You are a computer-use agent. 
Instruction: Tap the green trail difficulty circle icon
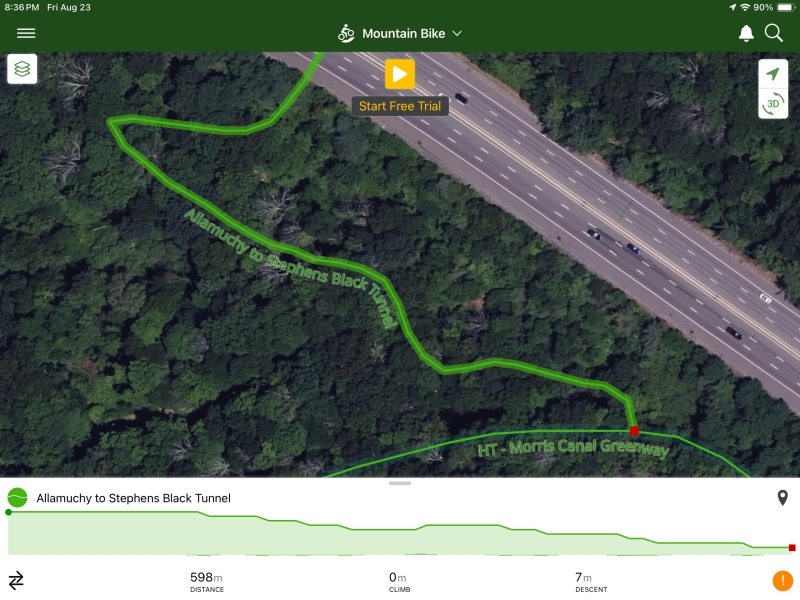click(x=17, y=497)
